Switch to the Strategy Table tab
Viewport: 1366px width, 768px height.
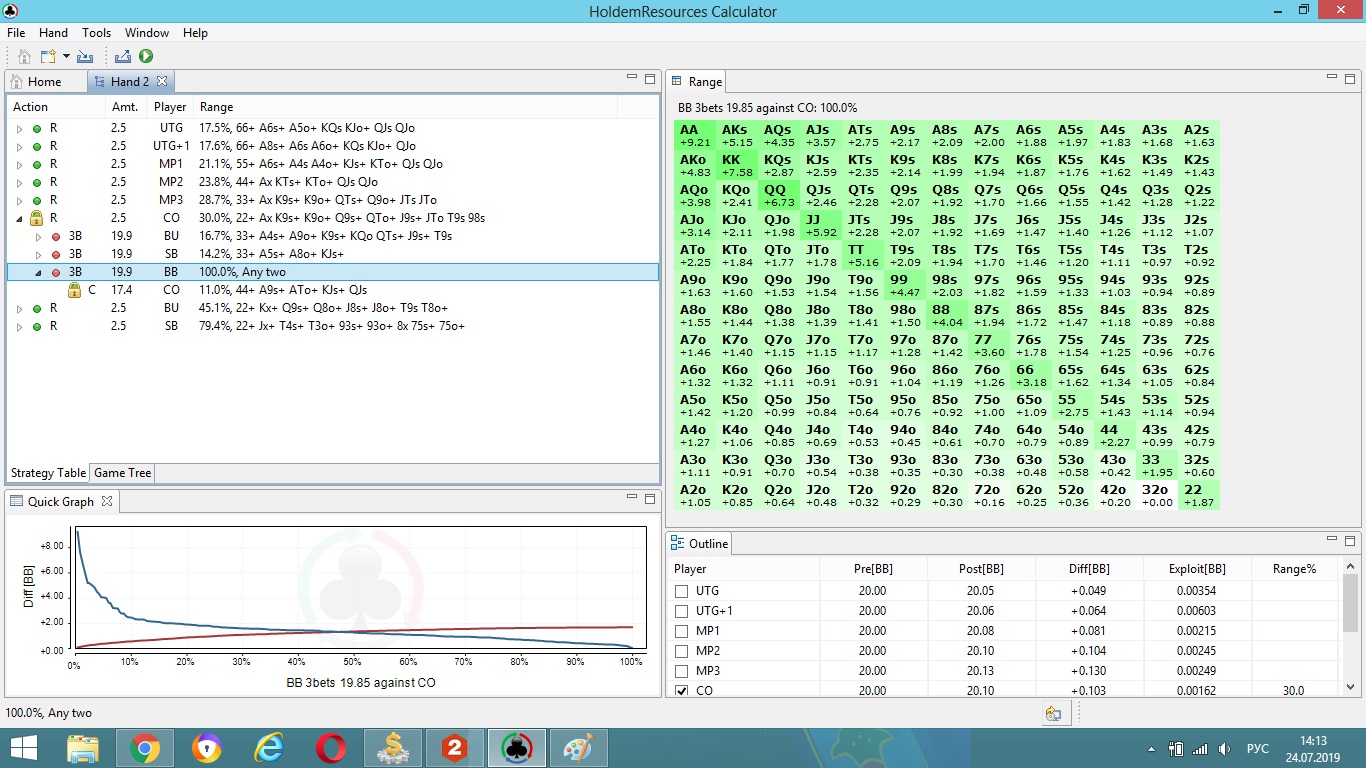tap(48, 473)
